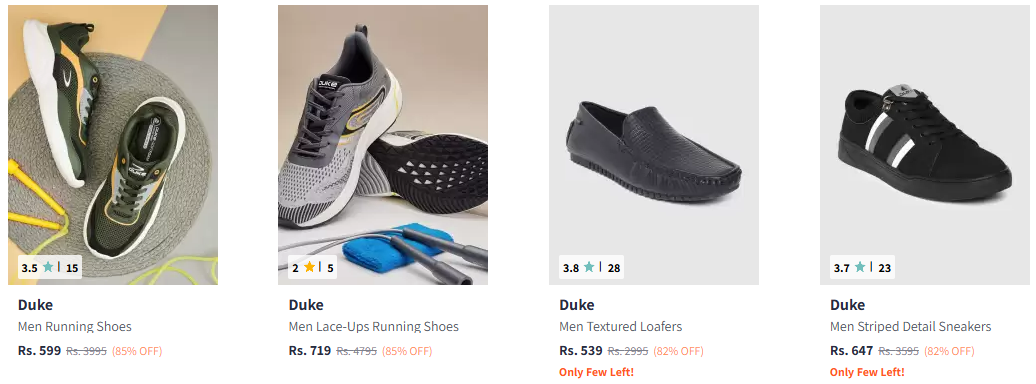Open the black Textured Loafers image

[654, 145]
